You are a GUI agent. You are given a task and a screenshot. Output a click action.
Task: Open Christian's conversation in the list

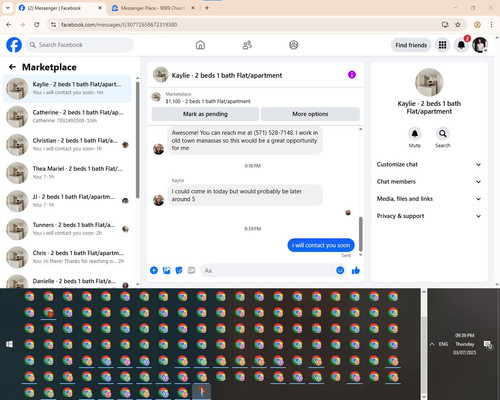coord(67,144)
